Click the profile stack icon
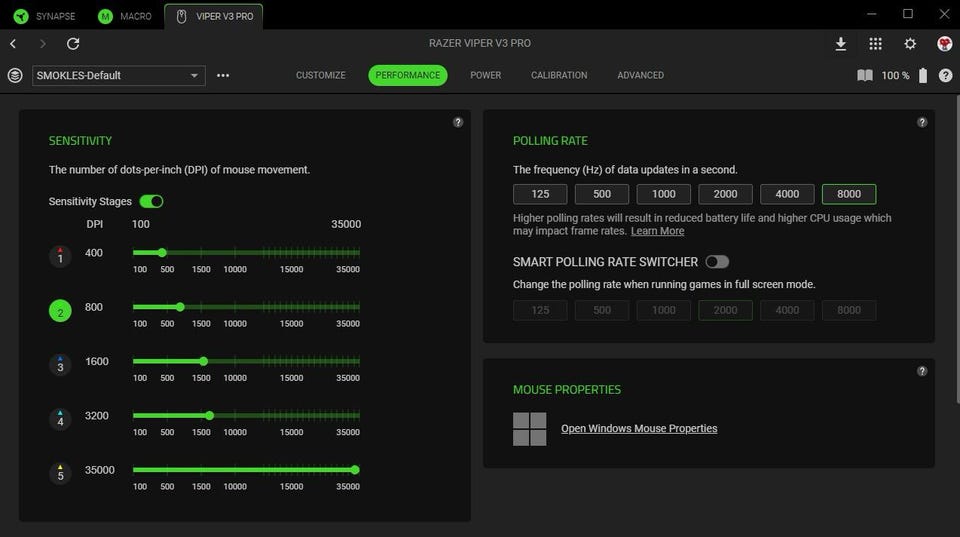Image resolution: width=960 pixels, height=537 pixels. pos(15,76)
